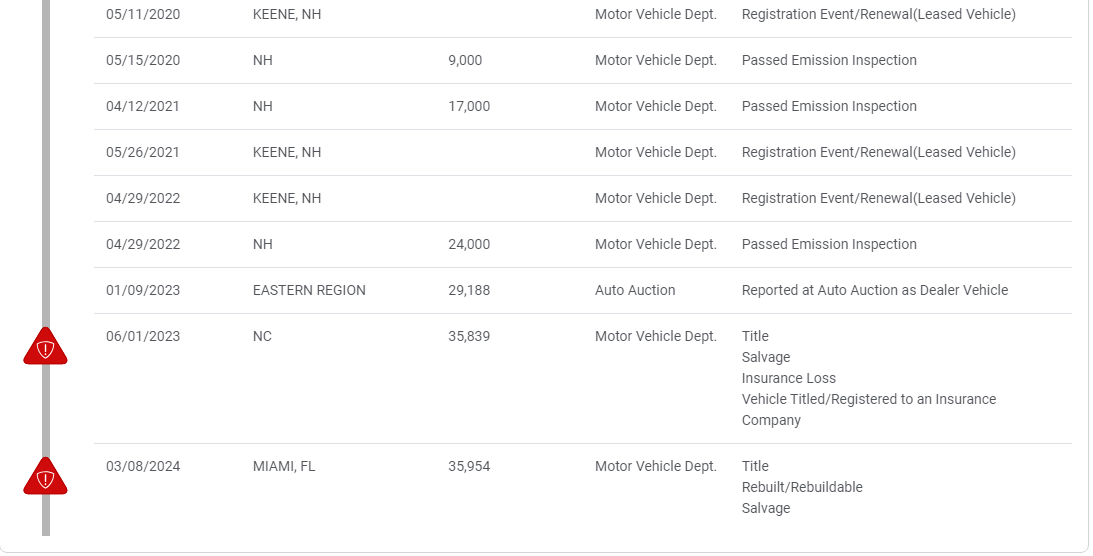Viewport: 1093px width, 556px height.
Task: Click Reported at Auto Auction as Dealer Vehicle
Action: (874, 290)
